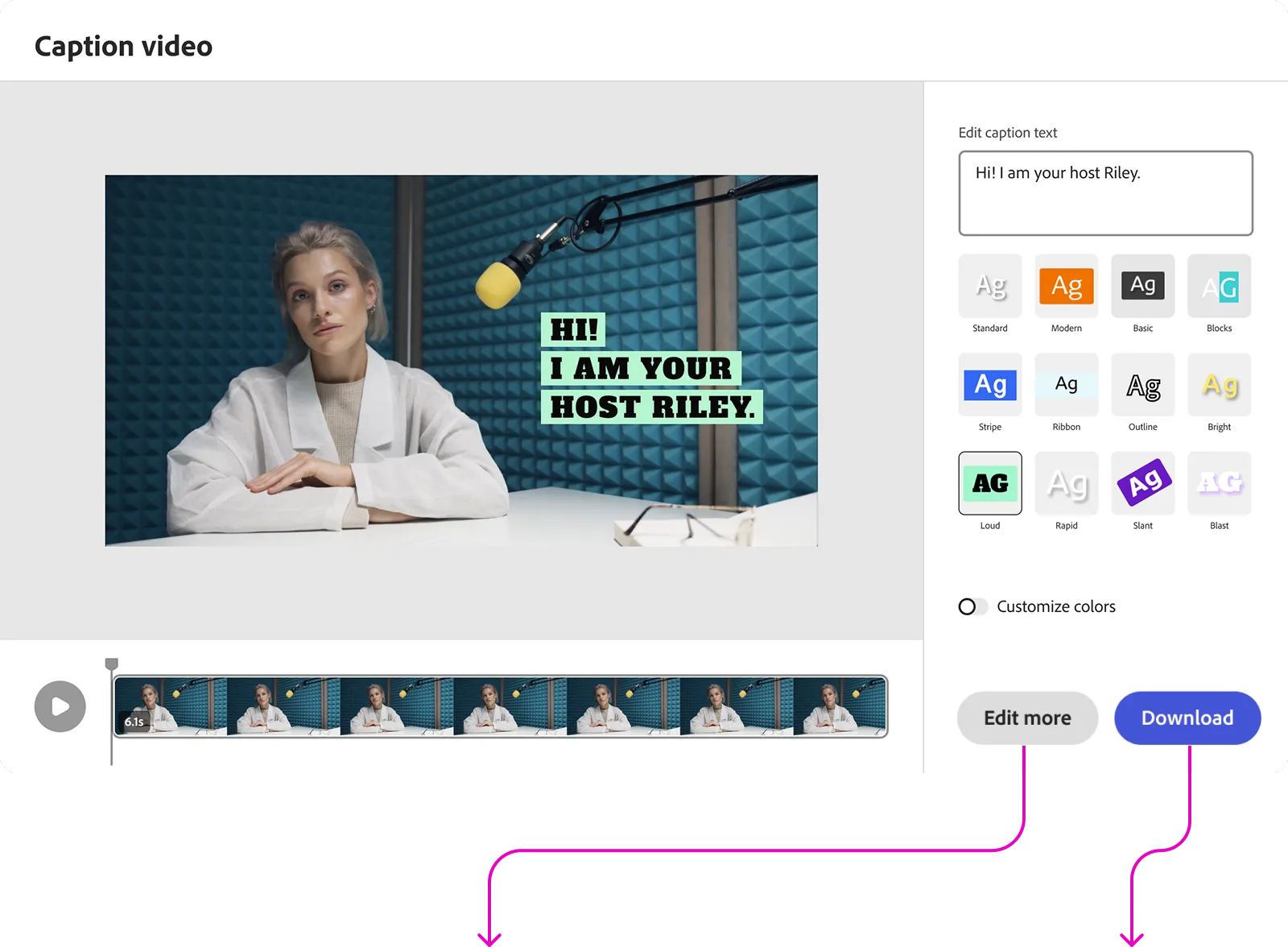Choose the Rapid caption style
The height and width of the screenshot is (947, 1288).
pyautogui.click(x=1067, y=483)
